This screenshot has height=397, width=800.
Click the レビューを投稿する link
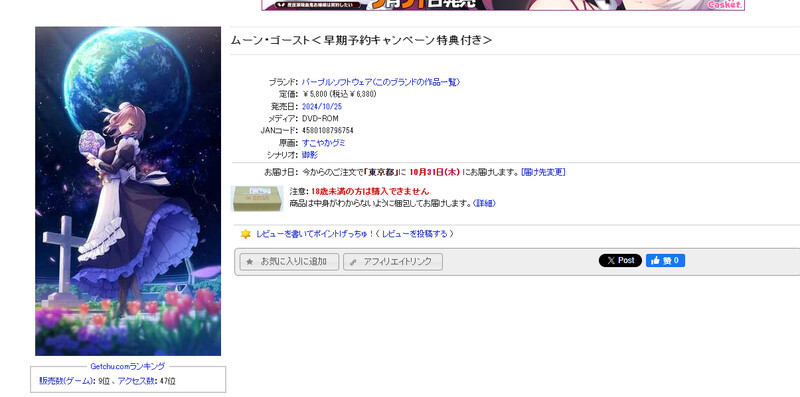click(415, 234)
